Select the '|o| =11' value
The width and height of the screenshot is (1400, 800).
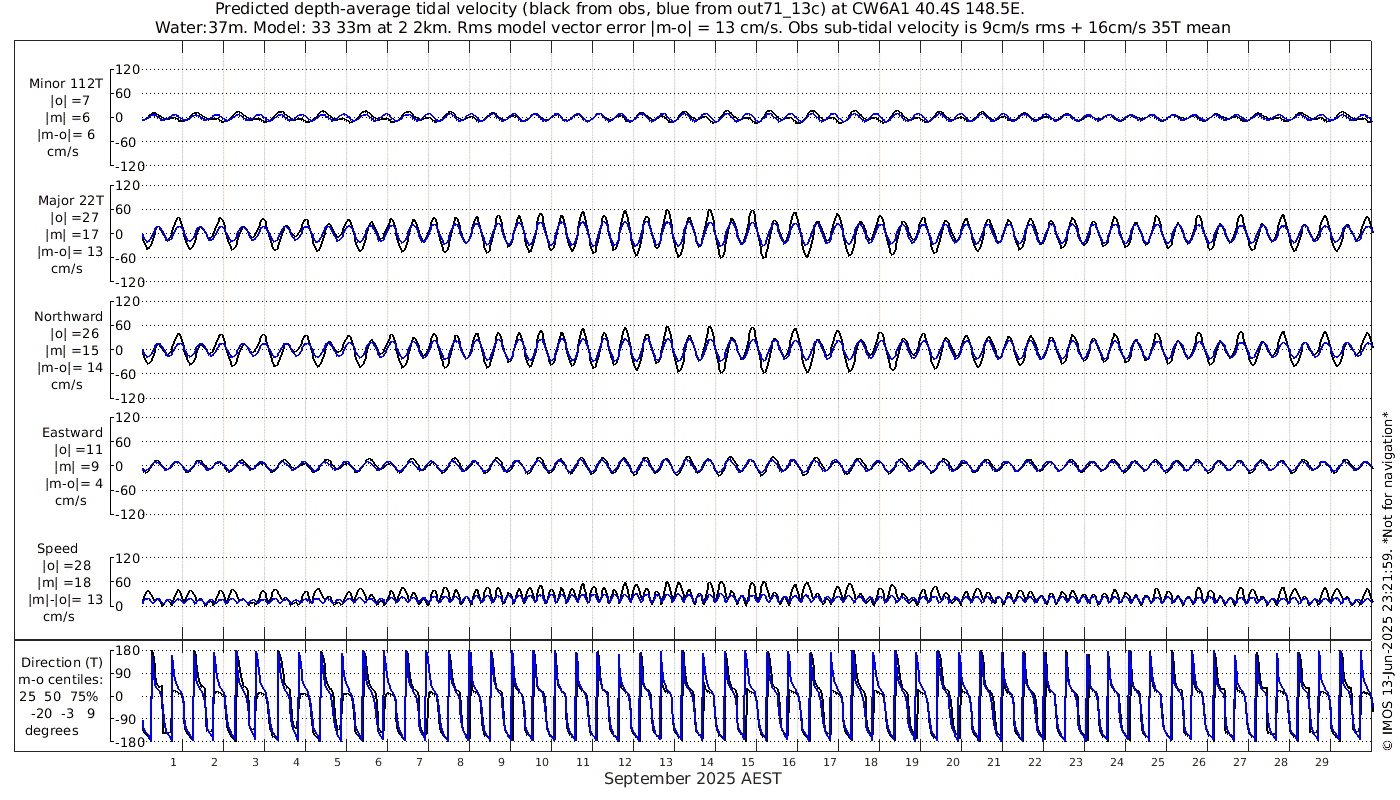tap(78, 450)
